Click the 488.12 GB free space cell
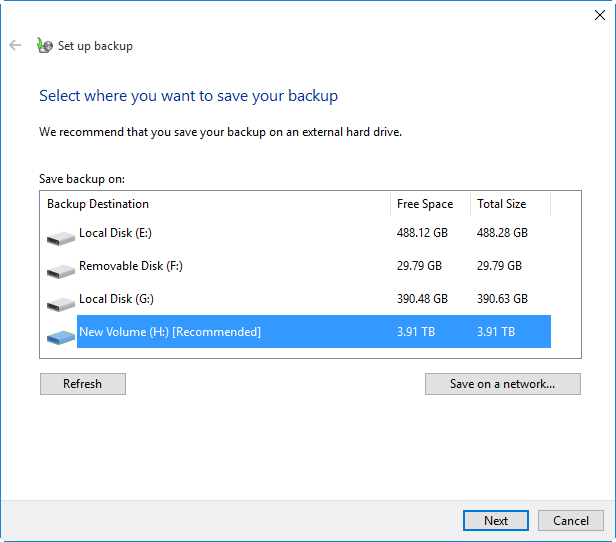Viewport: 616px width, 542px height. click(422, 233)
